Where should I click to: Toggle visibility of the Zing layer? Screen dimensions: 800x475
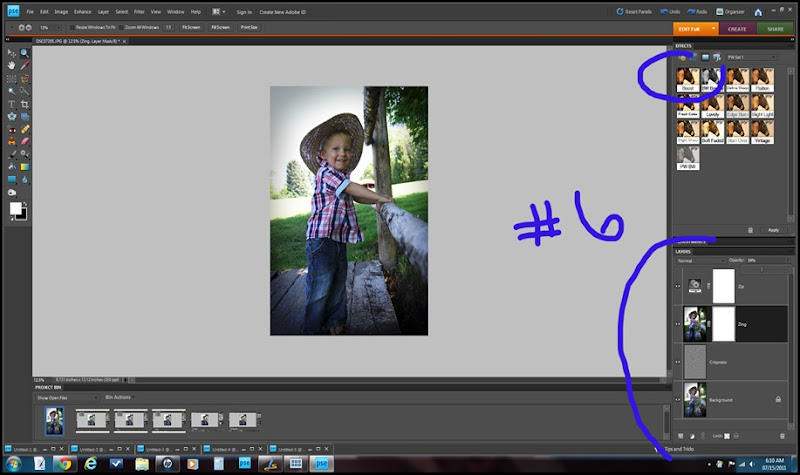click(x=679, y=324)
